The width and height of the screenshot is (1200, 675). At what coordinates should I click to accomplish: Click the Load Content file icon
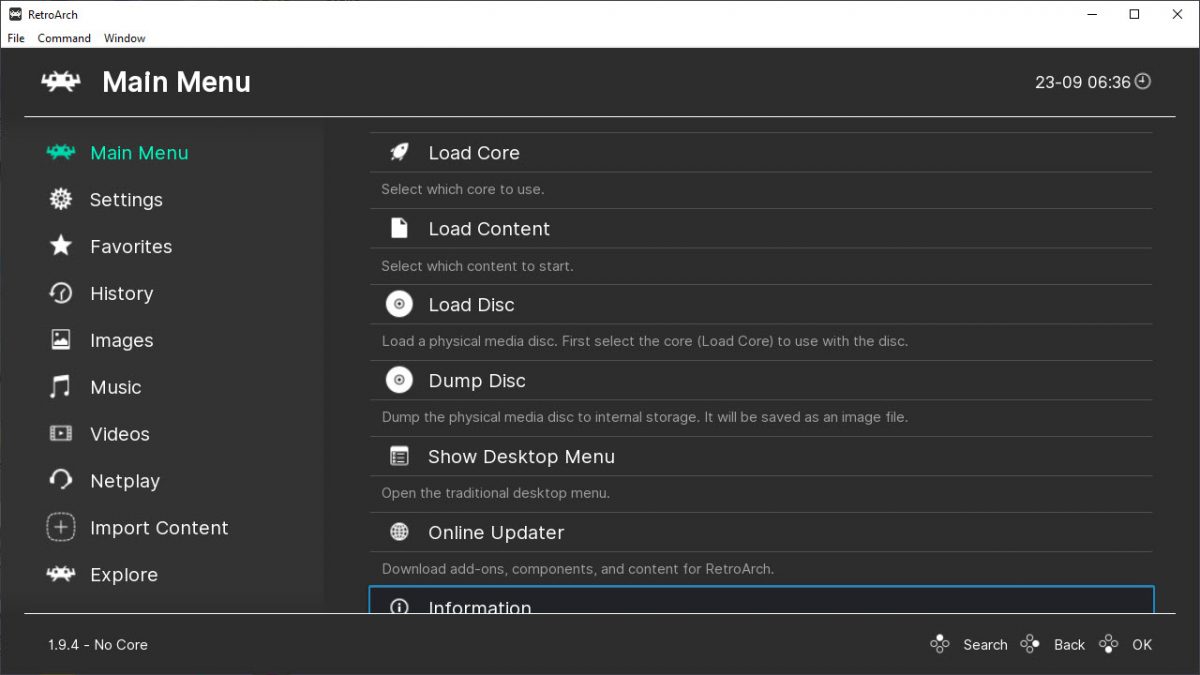[399, 228]
